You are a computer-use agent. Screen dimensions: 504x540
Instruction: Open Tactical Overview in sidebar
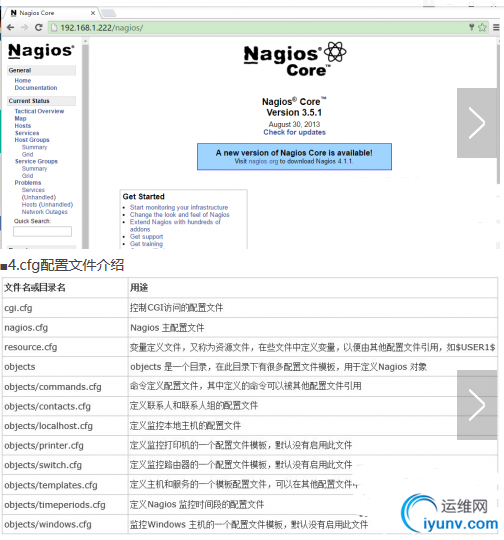[x=39, y=111]
